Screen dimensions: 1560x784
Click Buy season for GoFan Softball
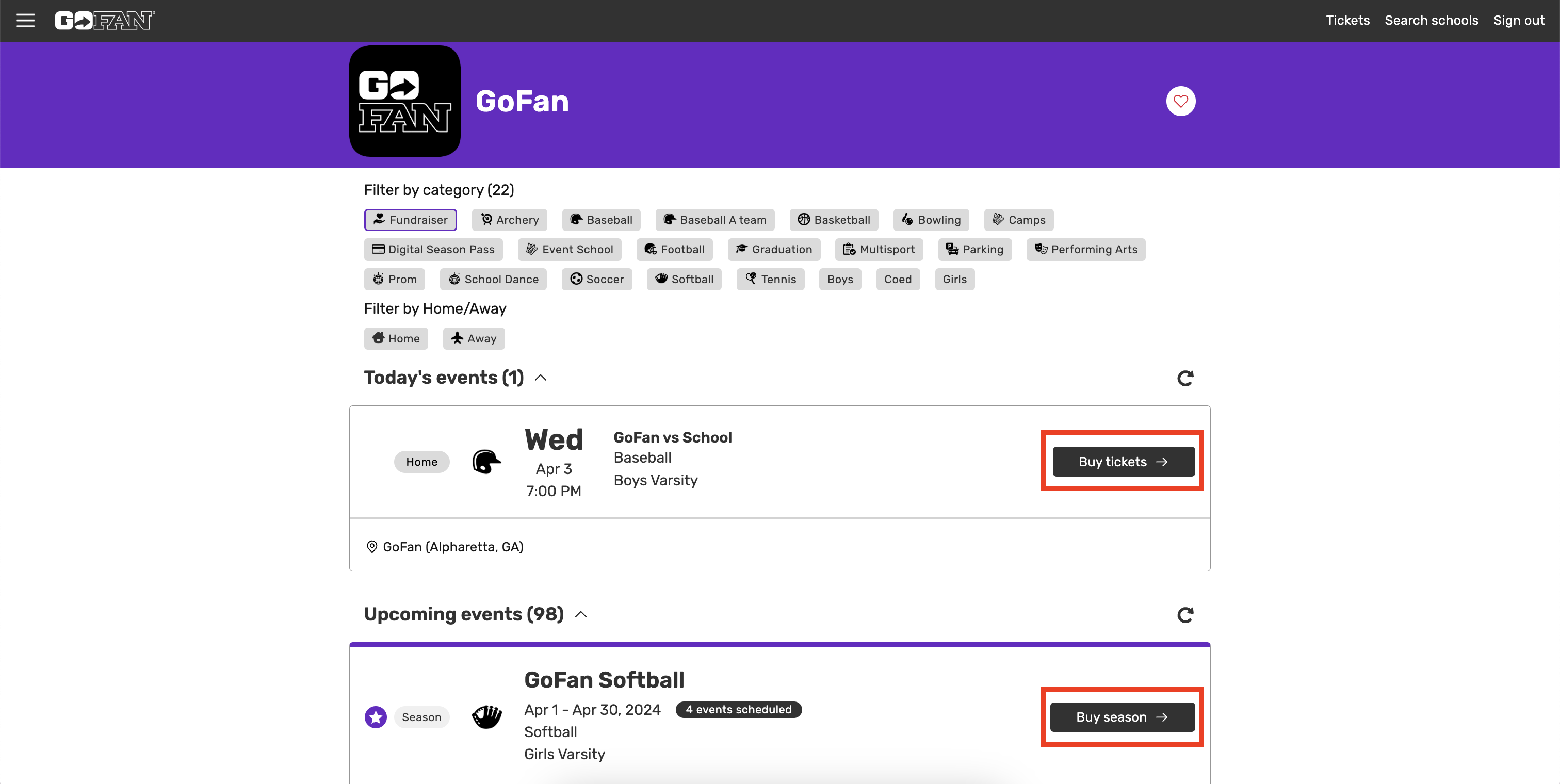point(1121,717)
